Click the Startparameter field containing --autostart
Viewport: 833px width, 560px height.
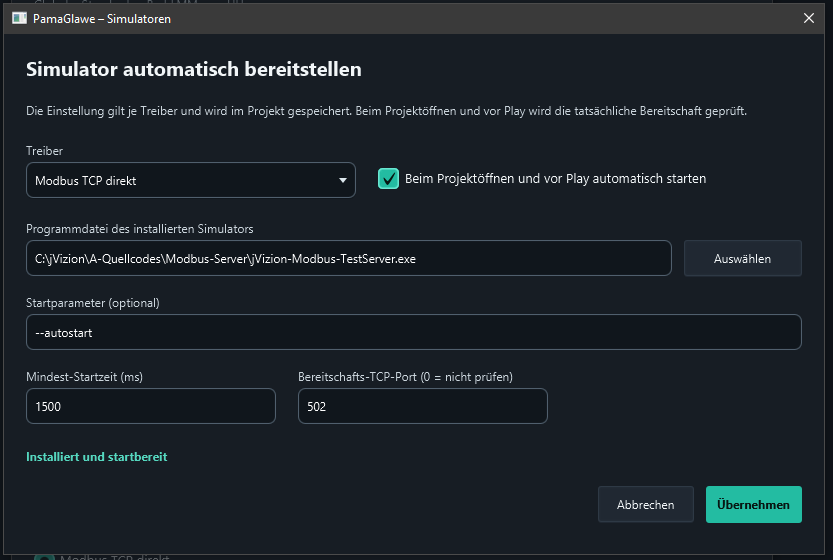413,332
